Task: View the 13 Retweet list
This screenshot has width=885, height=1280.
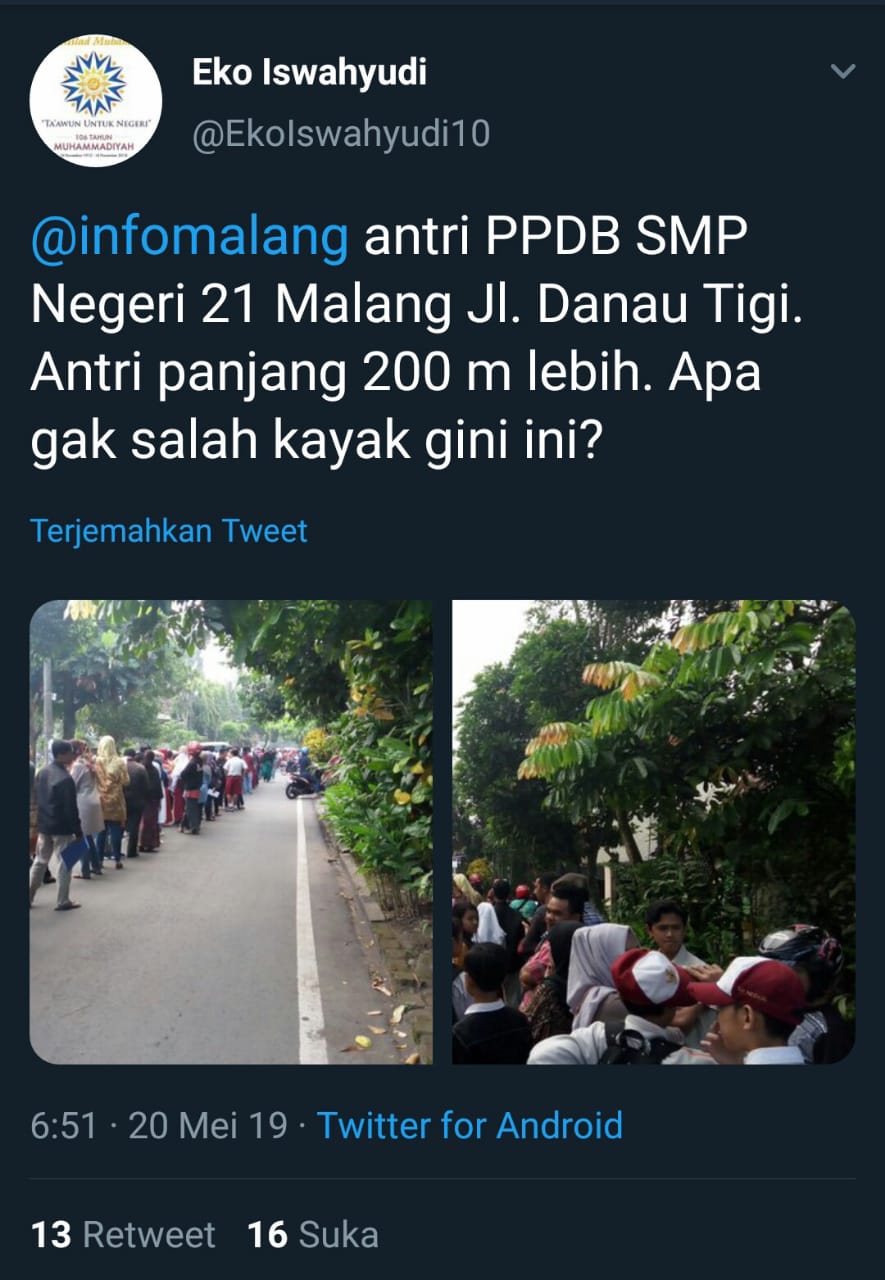Action: (123, 1235)
